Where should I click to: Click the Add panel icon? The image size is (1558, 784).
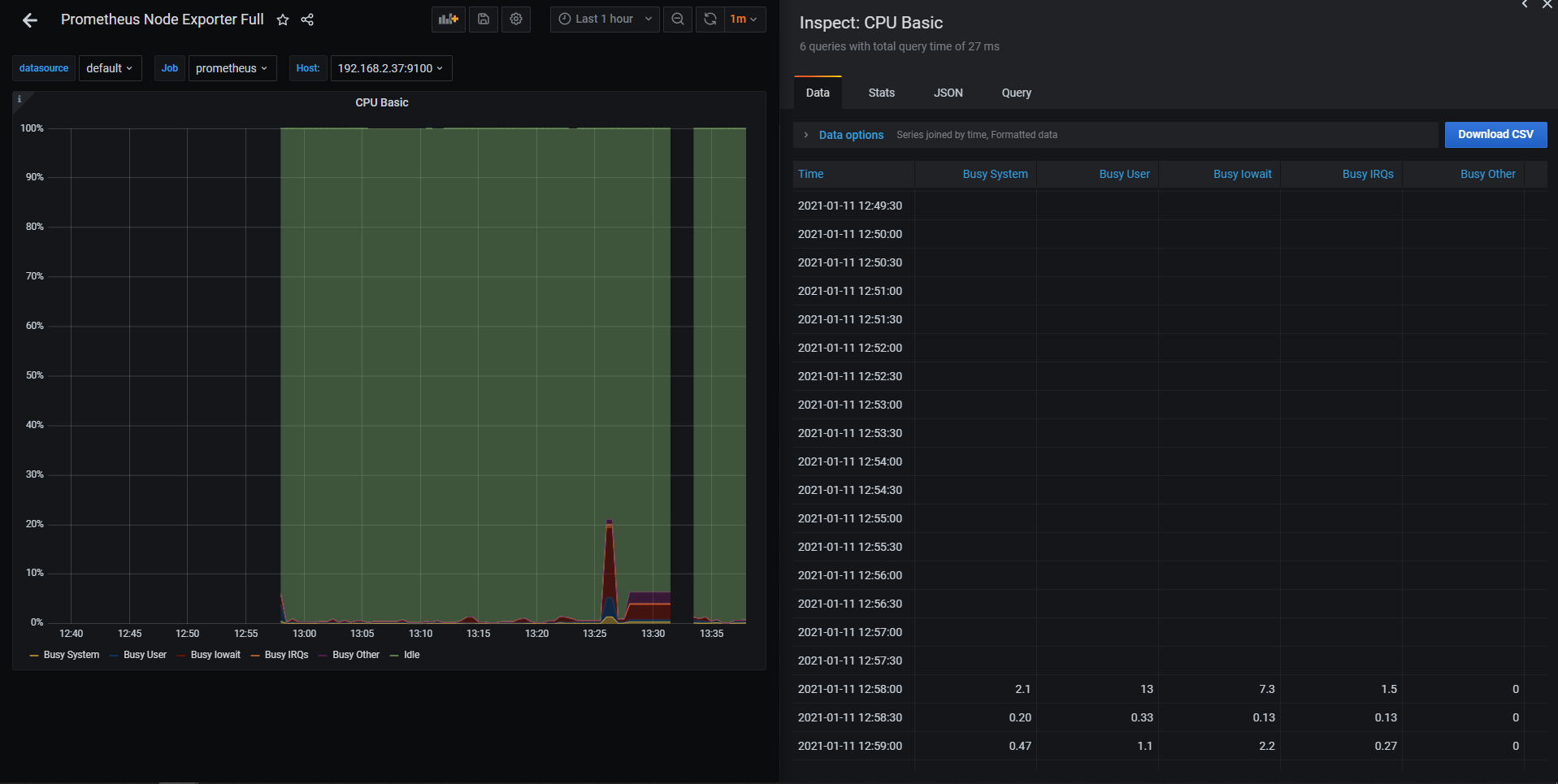pos(448,19)
